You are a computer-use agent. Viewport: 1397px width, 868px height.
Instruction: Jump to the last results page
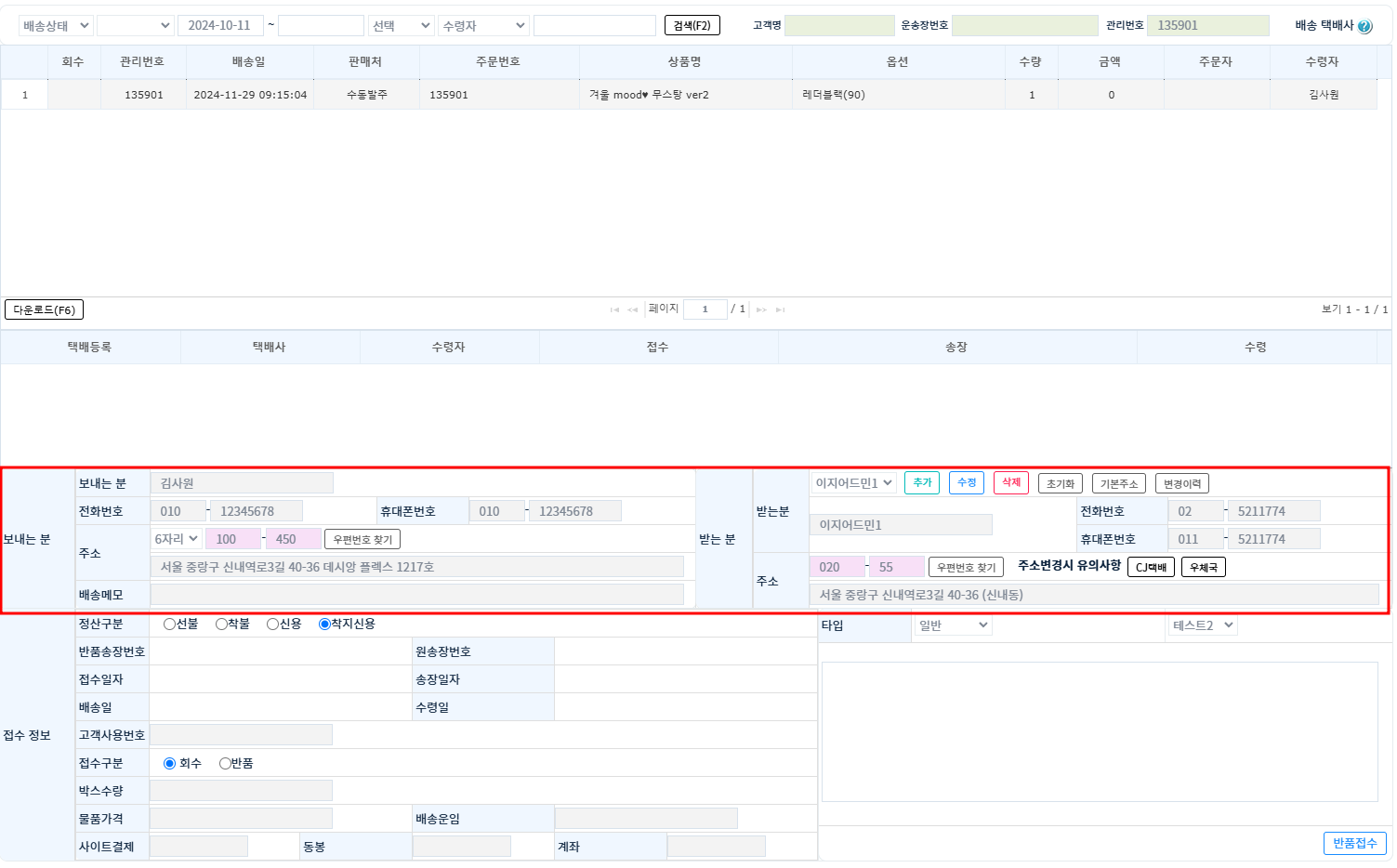pyautogui.click(x=780, y=309)
